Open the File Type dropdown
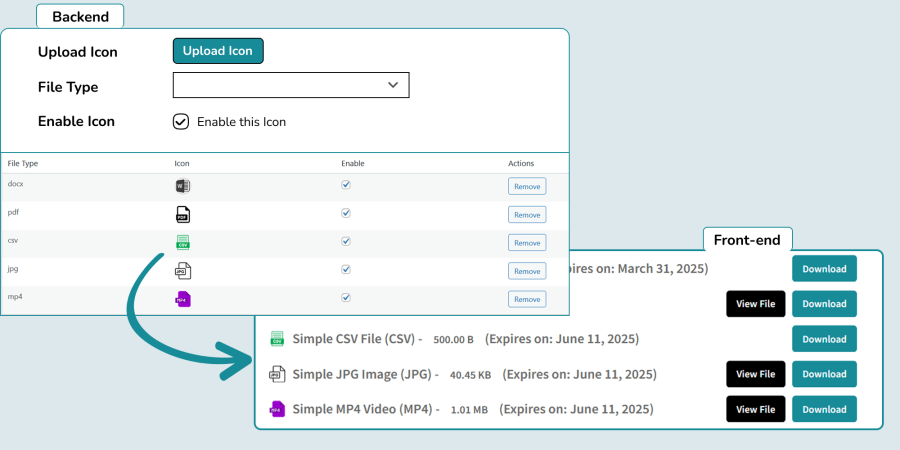The width and height of the screenshot is (900, 450). pos(291,86)
